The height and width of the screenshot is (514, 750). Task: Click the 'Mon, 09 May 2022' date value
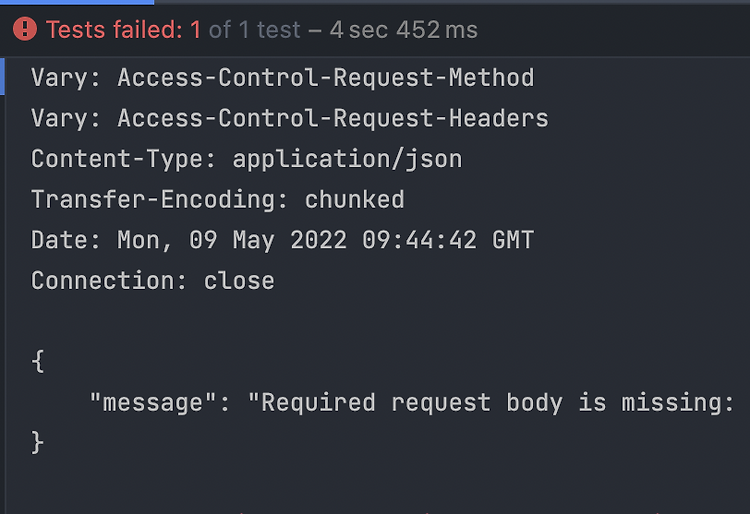pyautogui.click(x=232, y=240)
